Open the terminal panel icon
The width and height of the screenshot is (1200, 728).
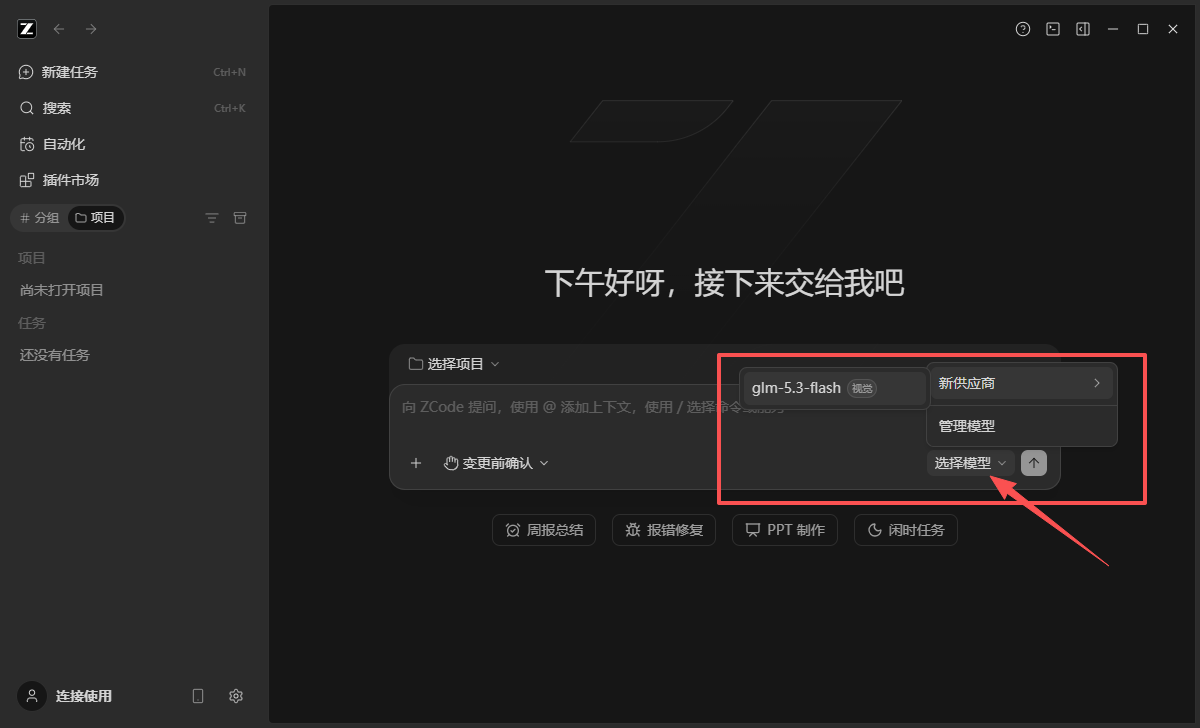coord(1052,29)
